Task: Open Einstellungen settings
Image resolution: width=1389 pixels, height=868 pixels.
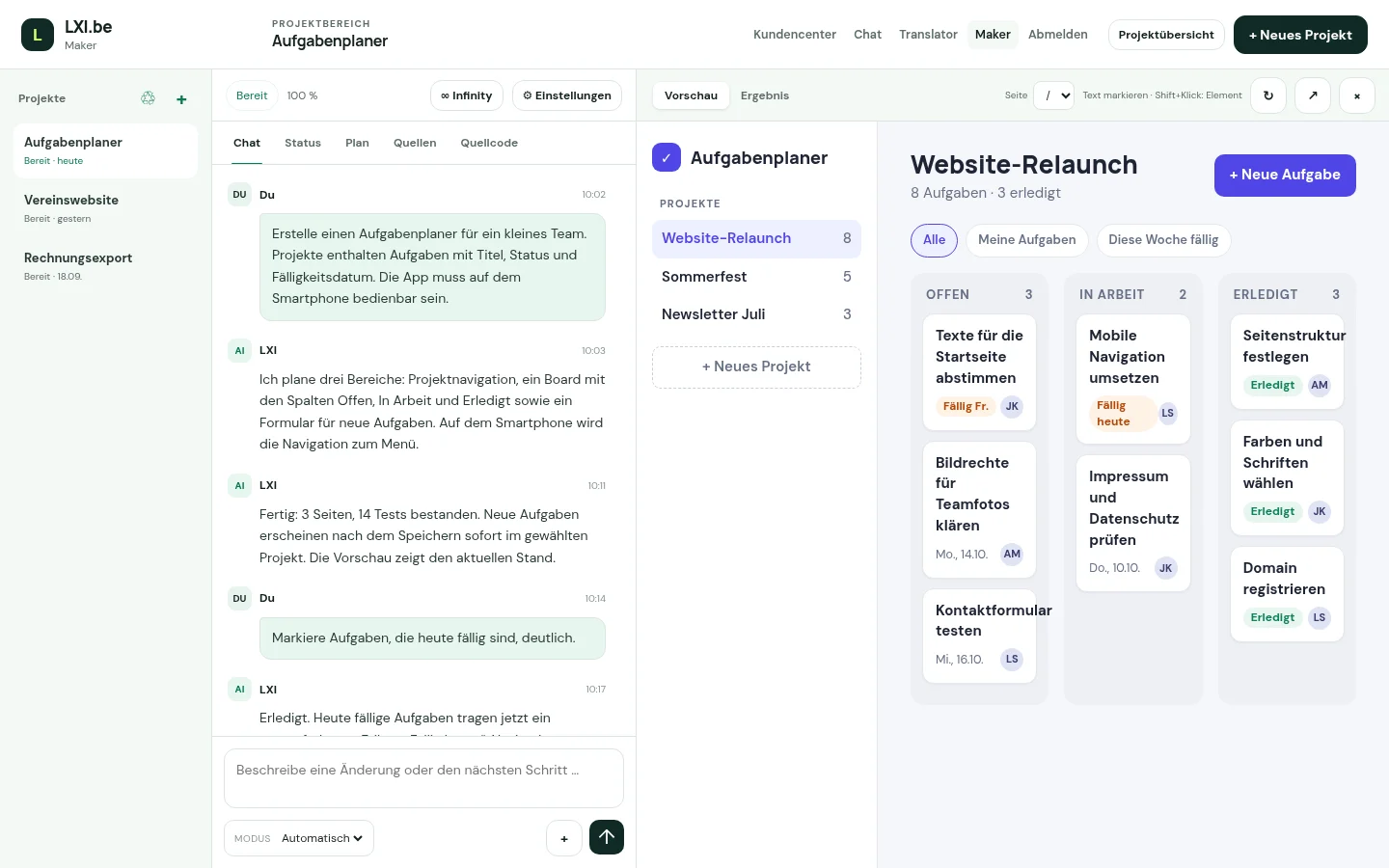Action: pyautogui.click(x=567, y=95)
